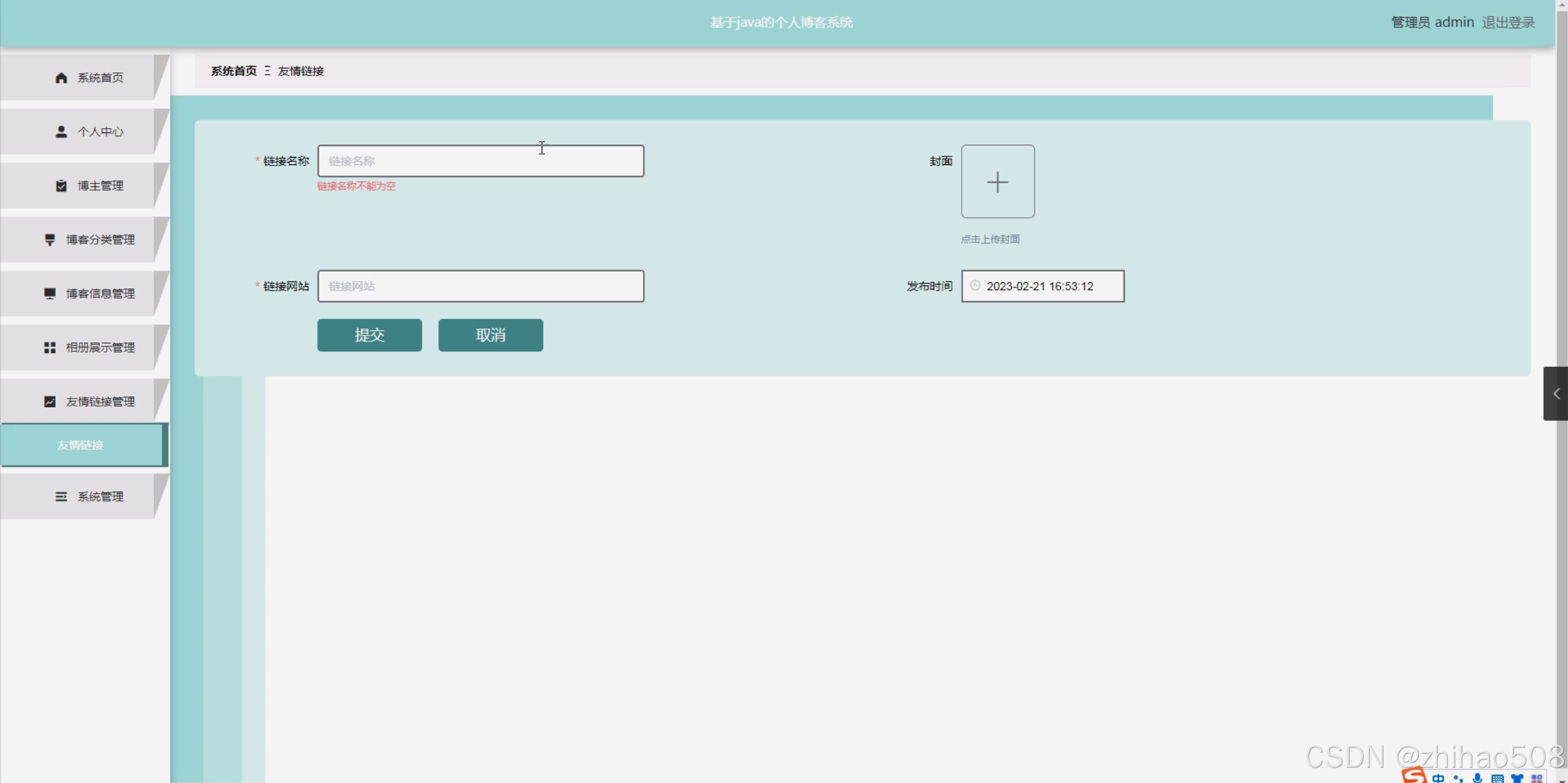This screenshot has width=1568, height=783.
Task: Click the icon beside 博客分类管理
Action: coord(50,240)
